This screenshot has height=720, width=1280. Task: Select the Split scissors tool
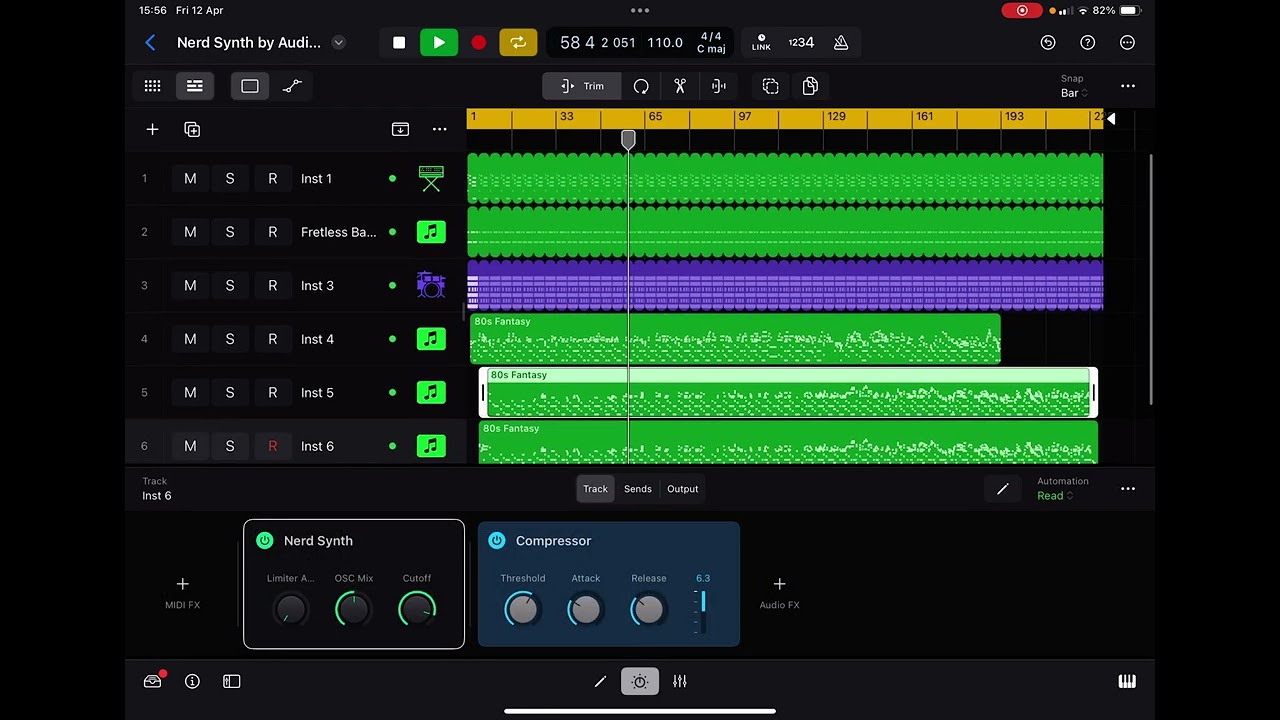click(680, 86)
